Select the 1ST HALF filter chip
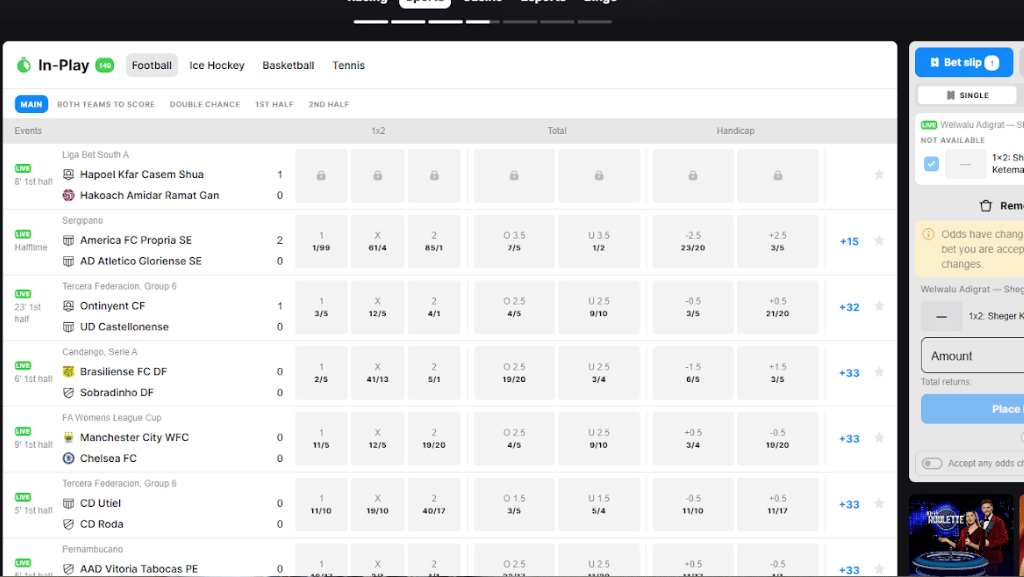1024x577 pixels. pos(274,104)
